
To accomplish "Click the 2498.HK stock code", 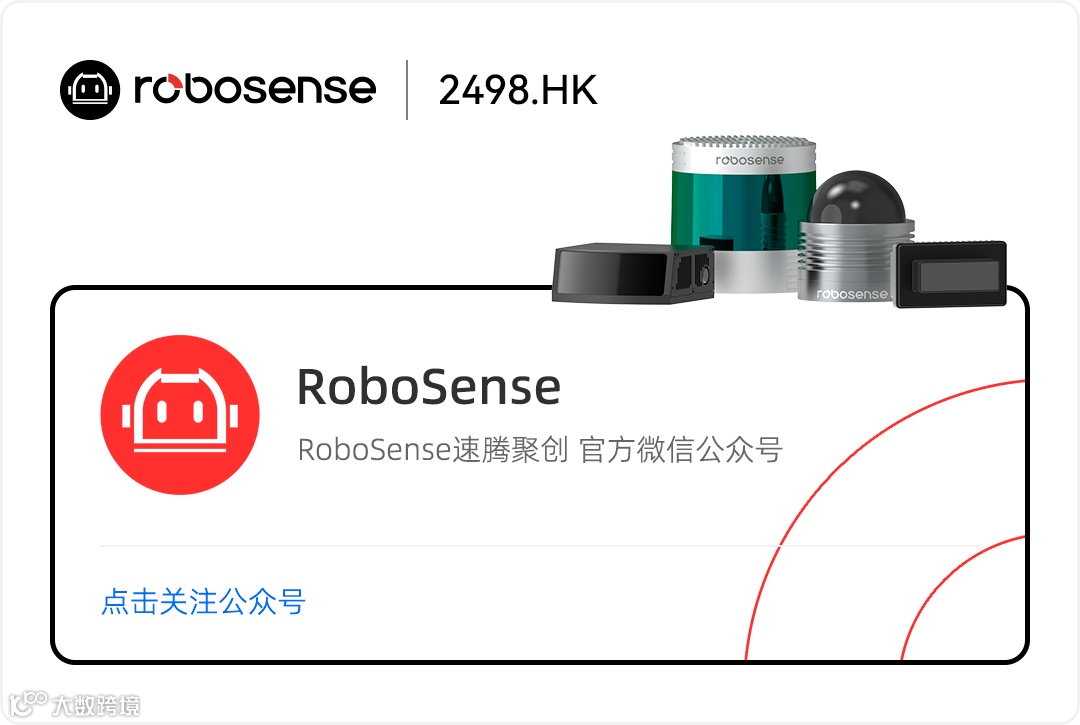I will (518, 90).
